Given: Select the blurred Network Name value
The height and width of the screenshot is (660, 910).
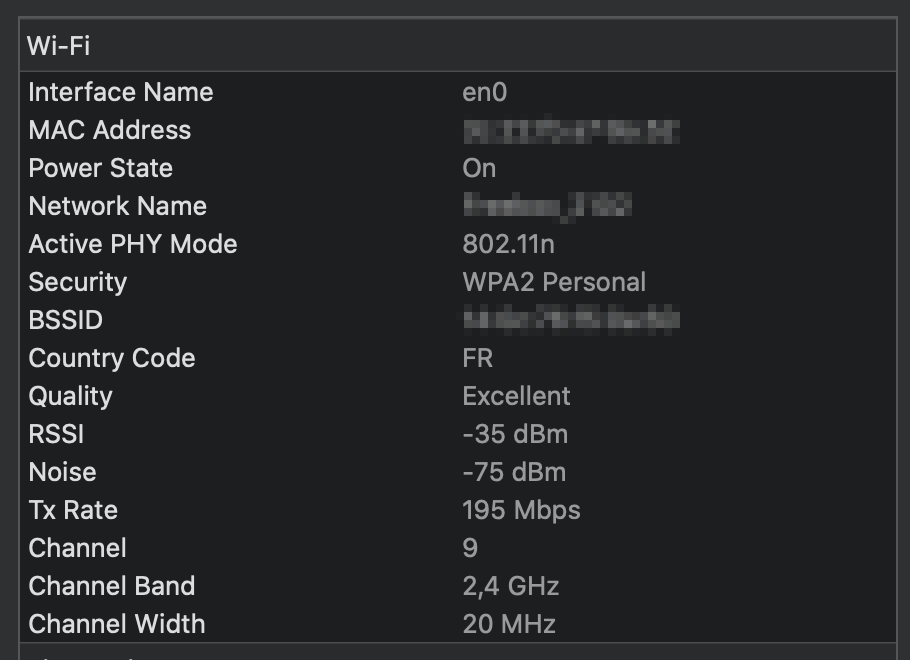Looking at the screenshot, I should pyautogui.click(x=547, y=206).
